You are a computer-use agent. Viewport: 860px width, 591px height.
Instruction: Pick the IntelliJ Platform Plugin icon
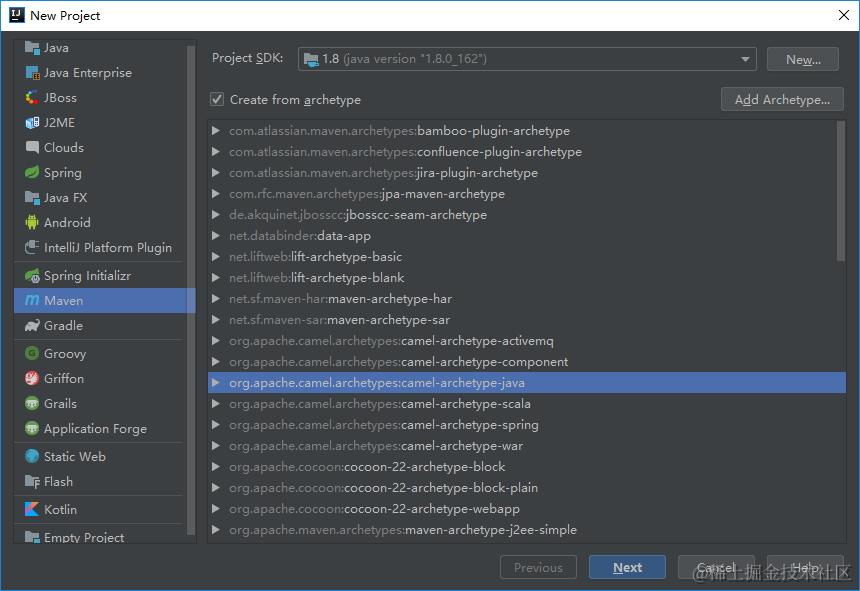[x=32, y=247]
